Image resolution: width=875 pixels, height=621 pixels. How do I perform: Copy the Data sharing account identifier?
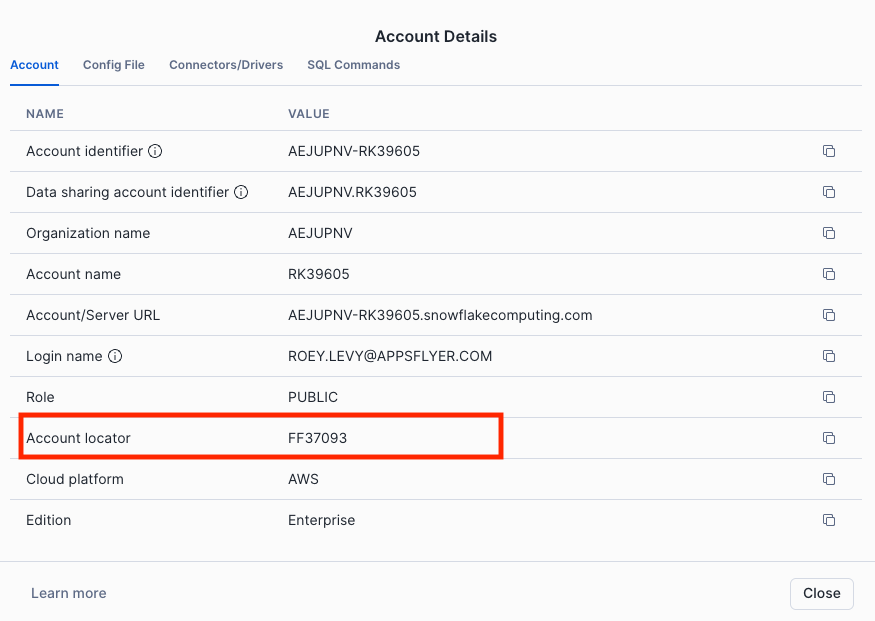click(x=828, y=192)
